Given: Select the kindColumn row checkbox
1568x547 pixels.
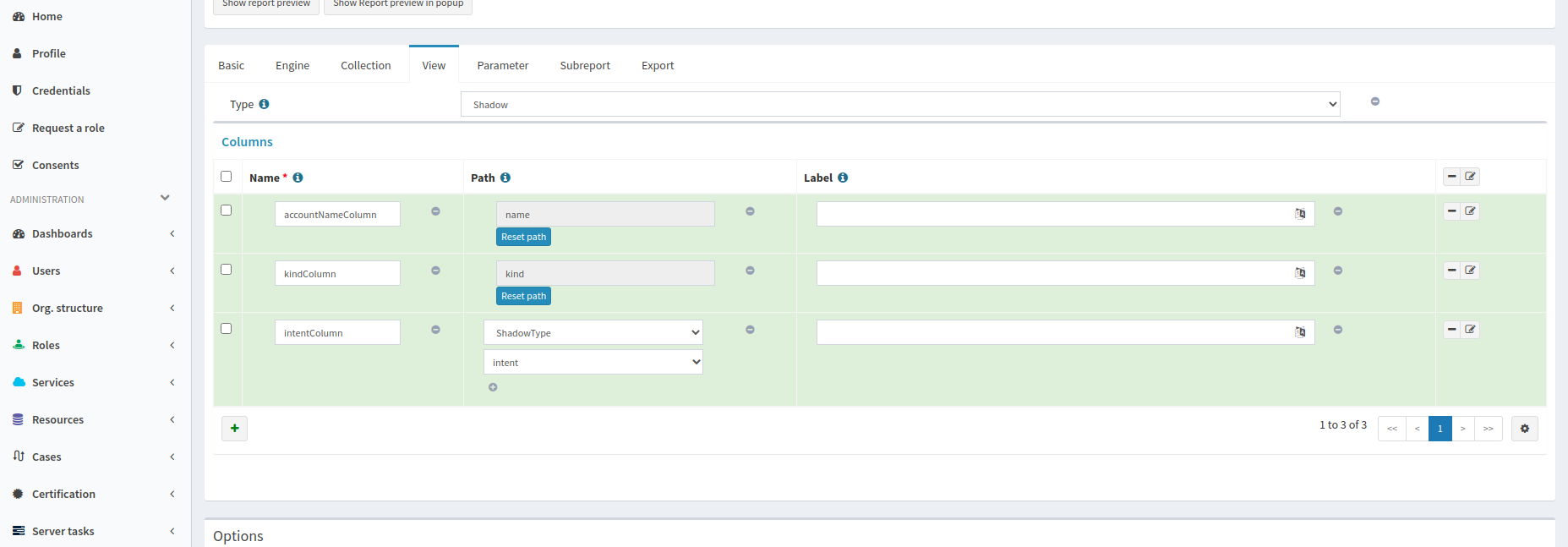Looking at the screenshot, I should 226,270.
